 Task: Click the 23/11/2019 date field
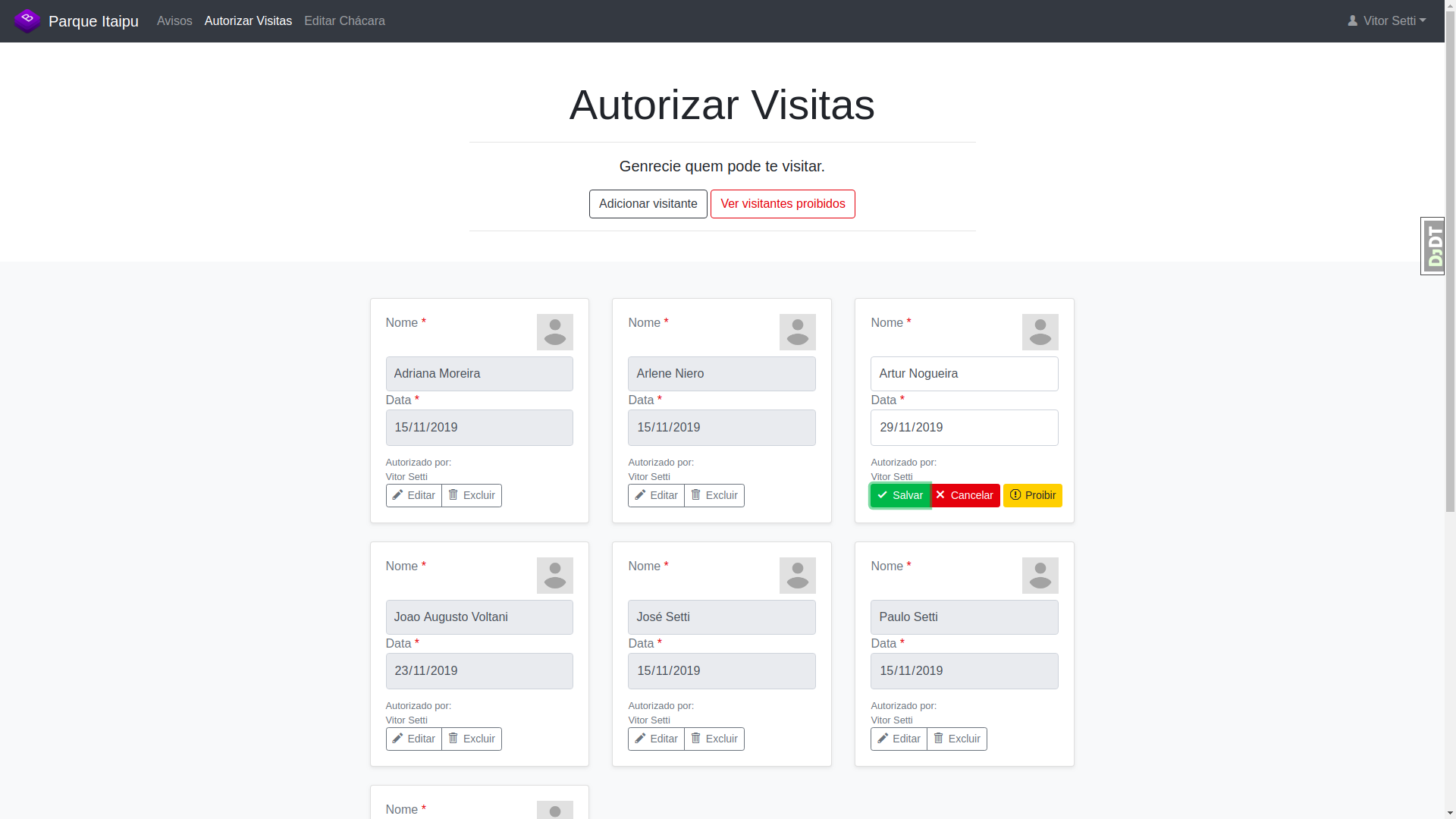(x=479, y=671)
